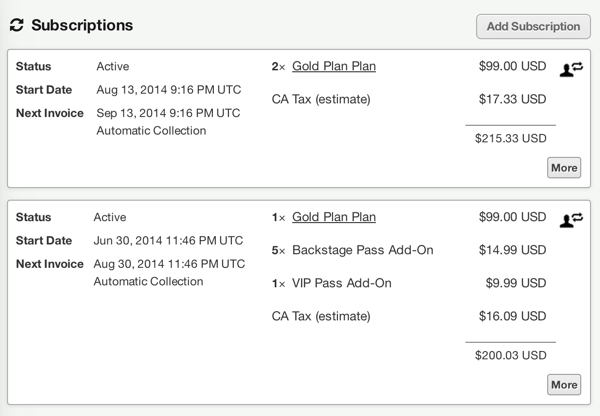
Task: Click the $9.99 USD VIP Pass price
Action: 516,283
